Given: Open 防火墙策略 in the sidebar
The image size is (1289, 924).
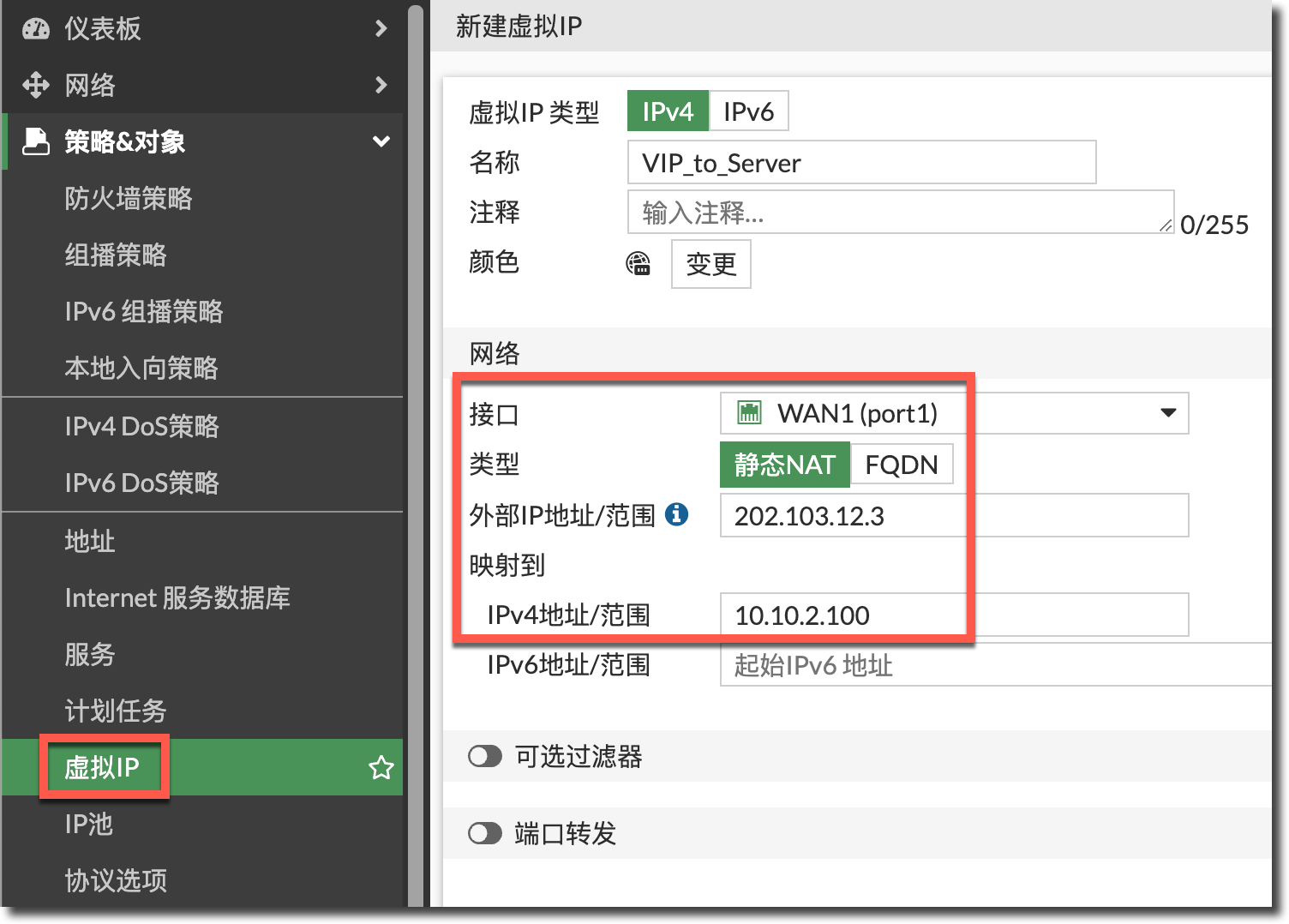Looking at the screenshot, I should [x=129, y=198].
